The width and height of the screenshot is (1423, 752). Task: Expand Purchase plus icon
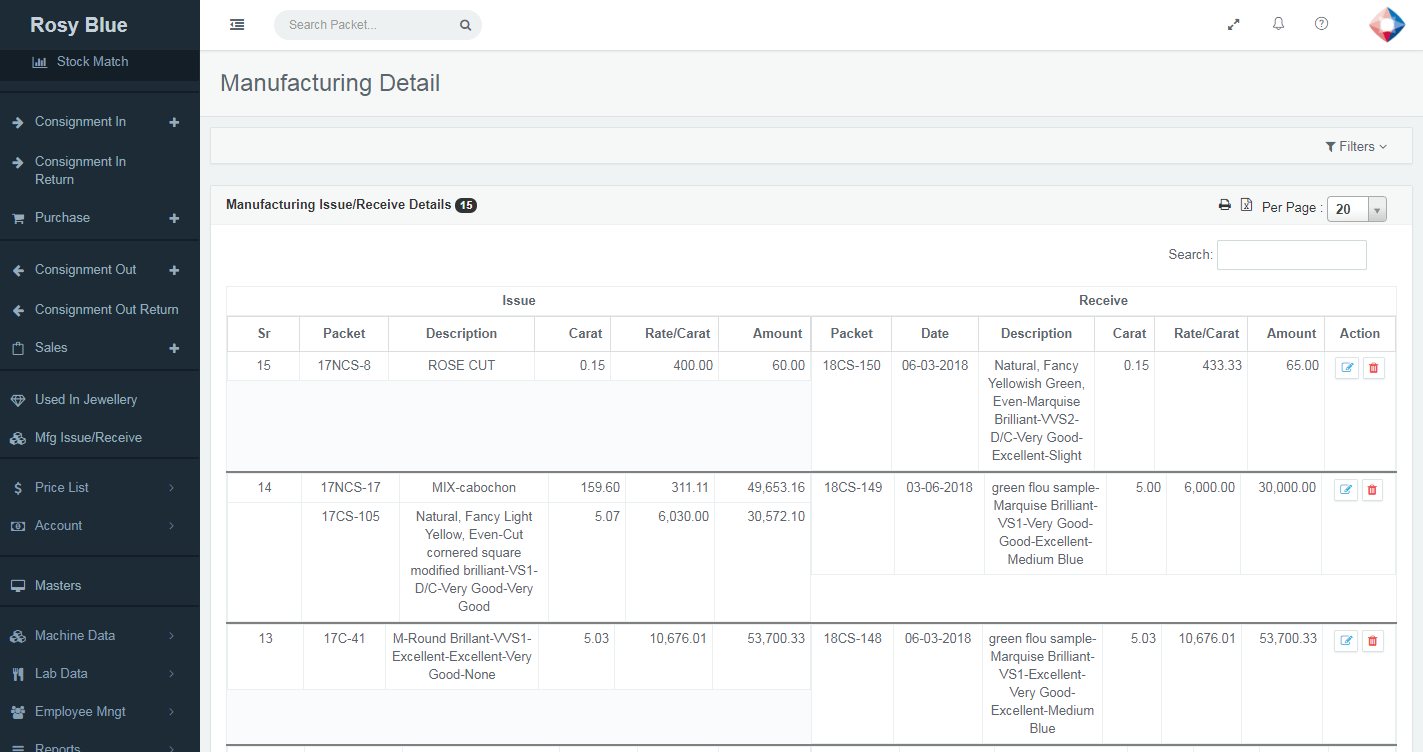click(174, 218)
